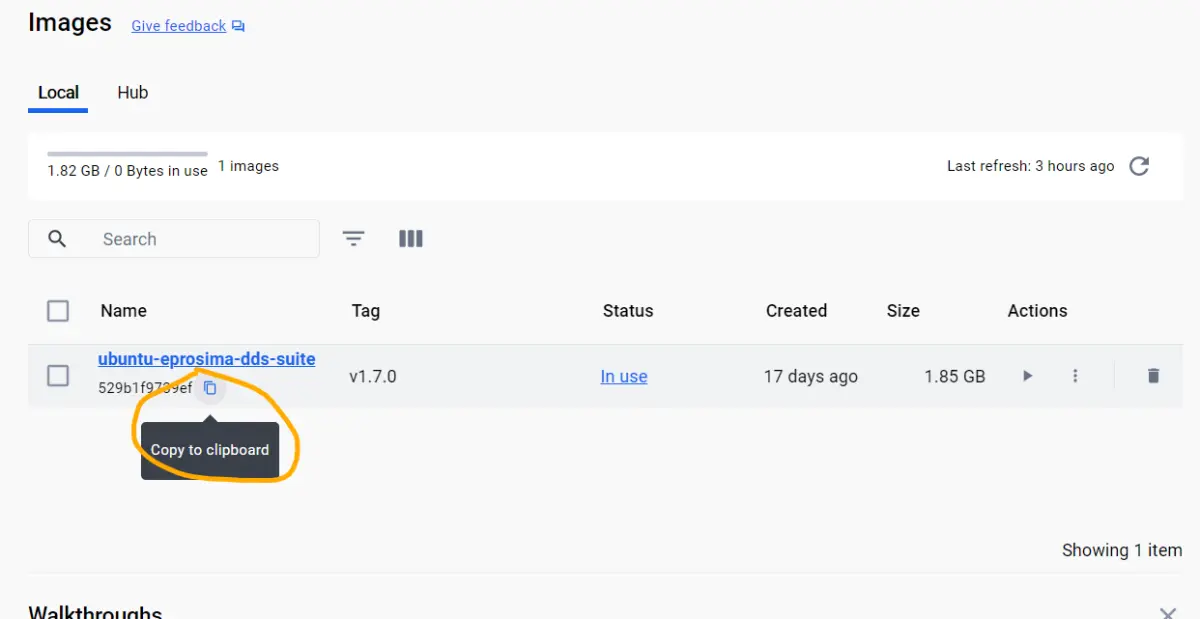Open the three-dot more actions menu
The height and width of the screenshot is (619, 1200).
1075,376
